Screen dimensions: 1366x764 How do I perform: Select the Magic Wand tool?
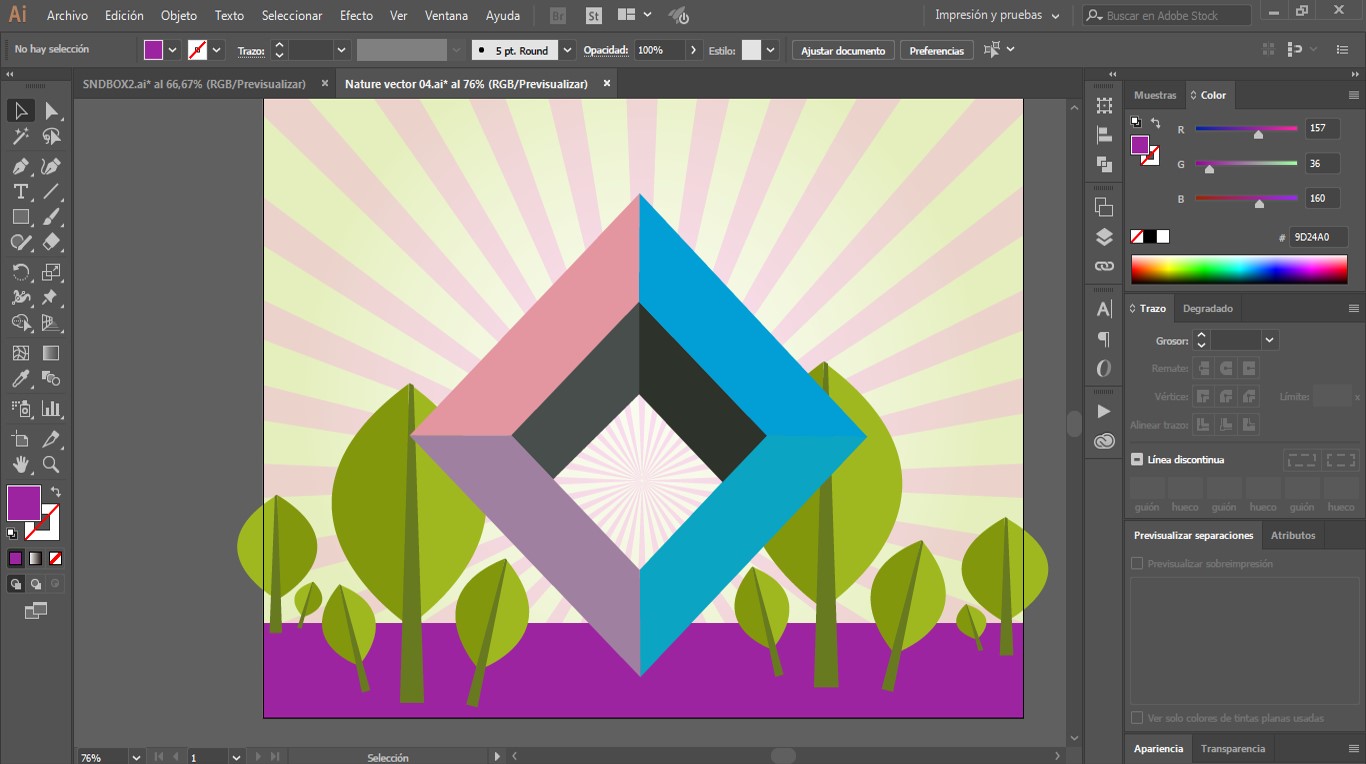pos(21,137)
